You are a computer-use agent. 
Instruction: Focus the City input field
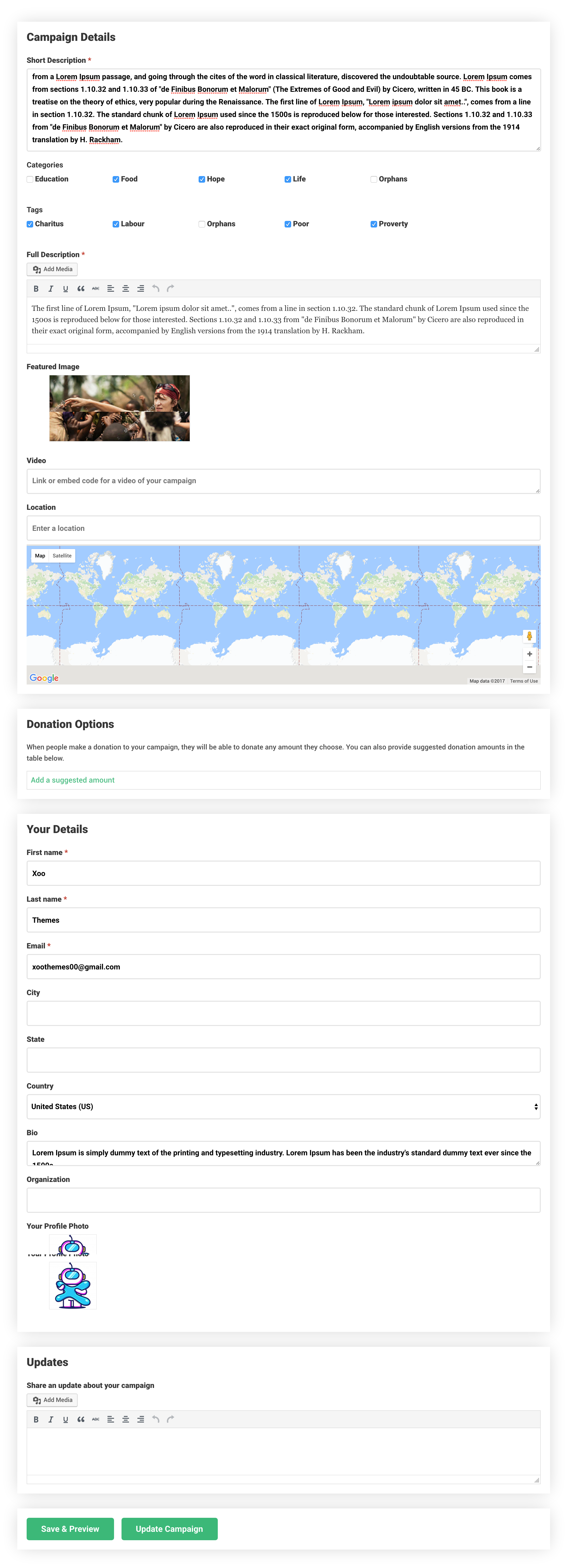point(283,1014)
